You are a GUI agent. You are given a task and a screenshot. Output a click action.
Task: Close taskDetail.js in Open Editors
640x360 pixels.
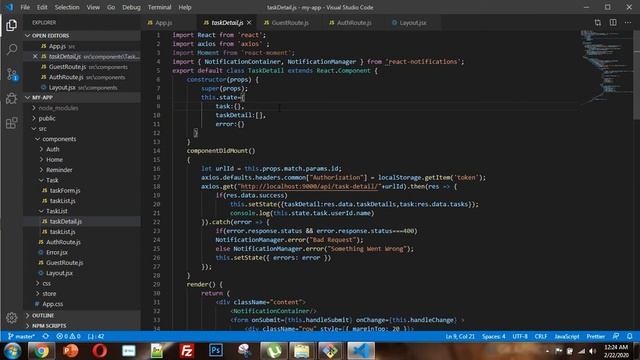point(35,56)
